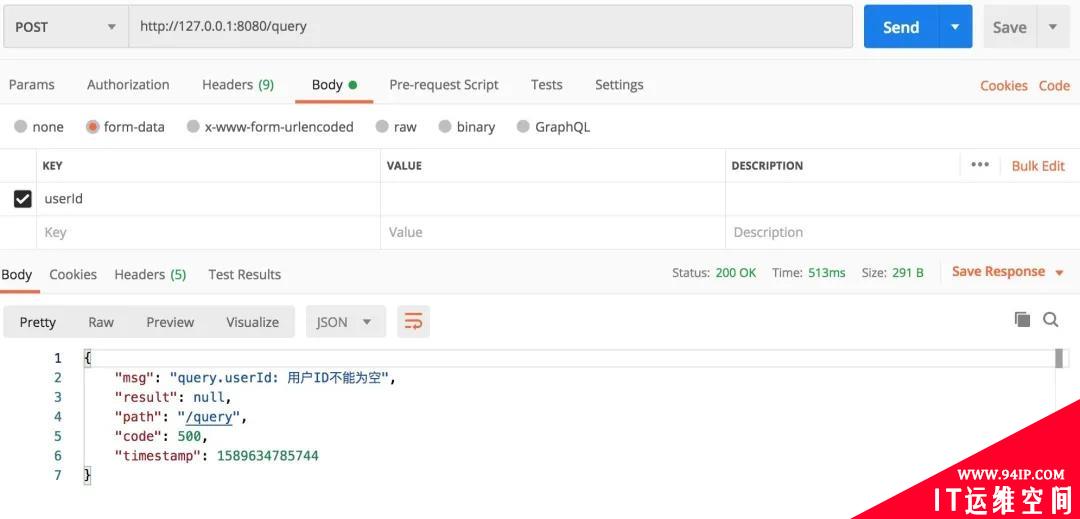Select the raw body radio option
The height and width of the screenshot is (519, 1080).
382,127
